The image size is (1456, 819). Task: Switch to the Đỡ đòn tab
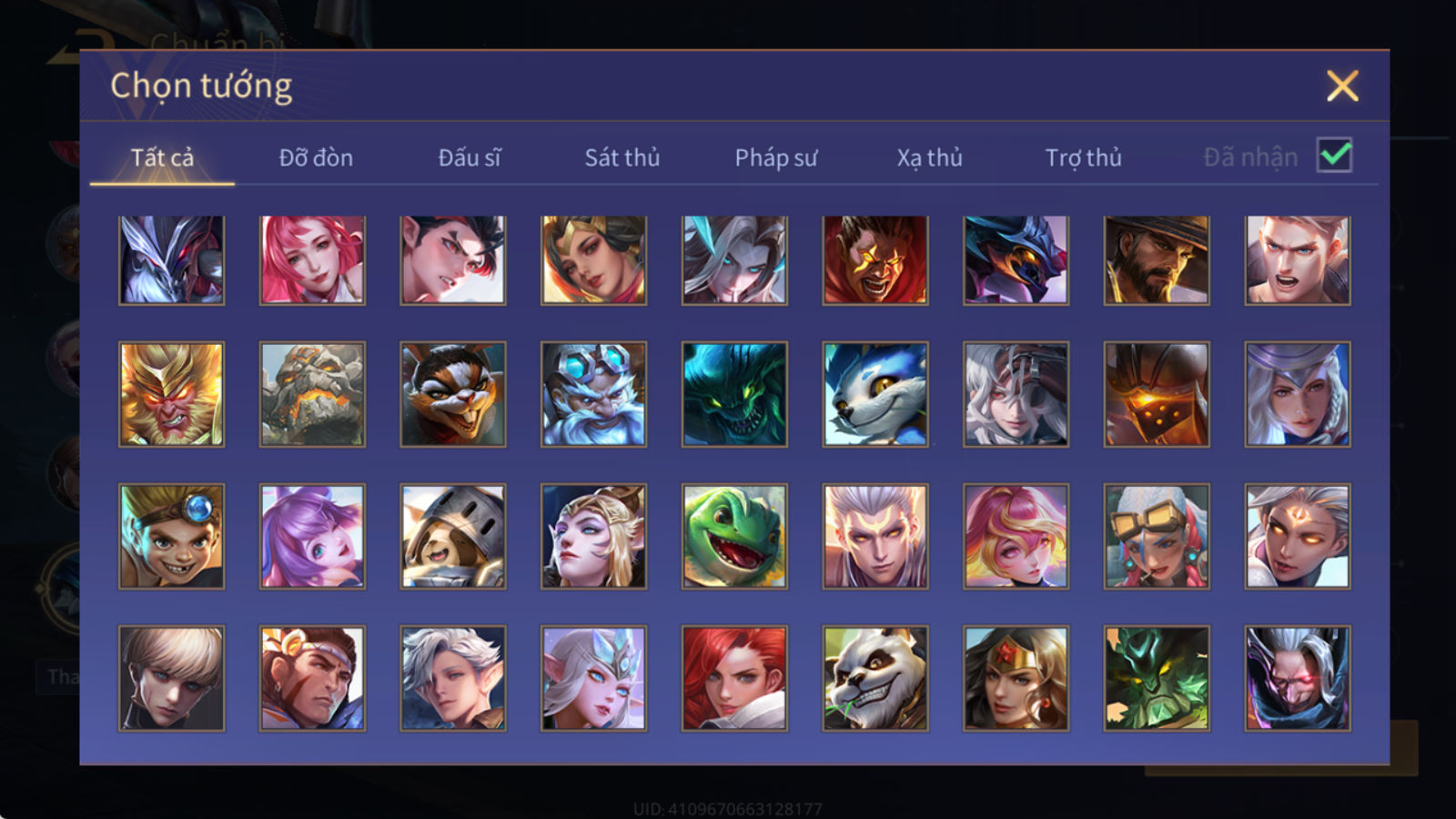pyautogui.click(x=316, y=157)
